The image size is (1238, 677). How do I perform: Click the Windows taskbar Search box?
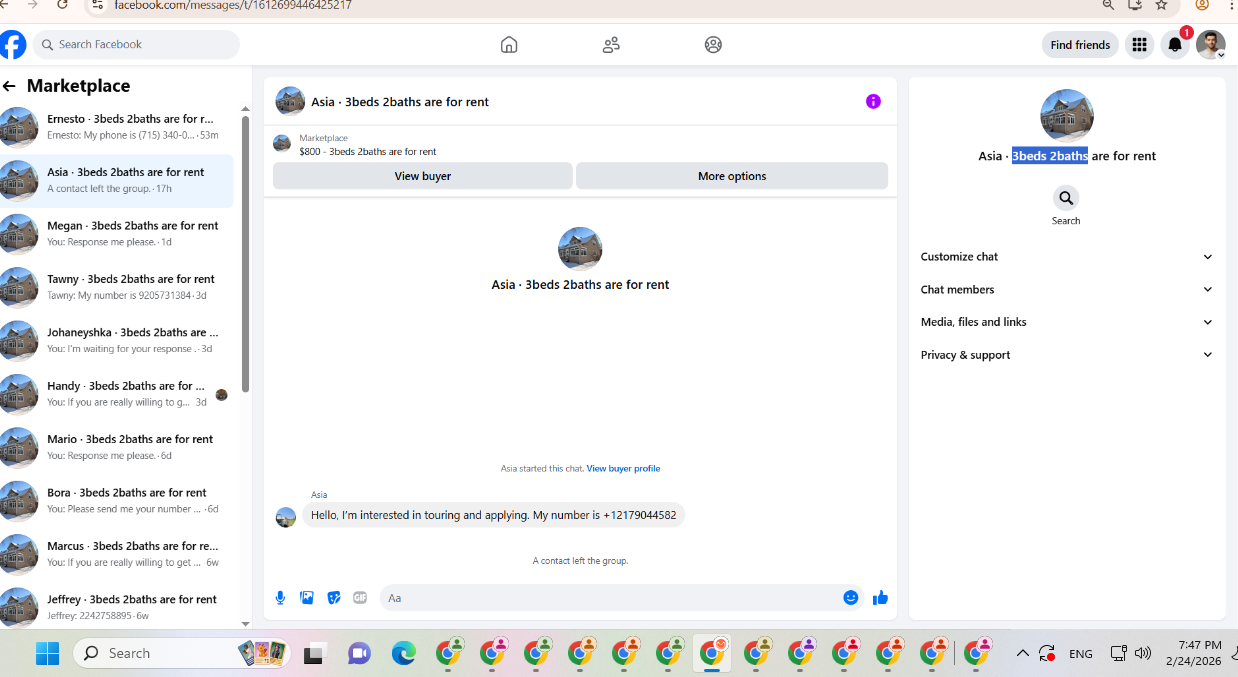click(182, 653)
